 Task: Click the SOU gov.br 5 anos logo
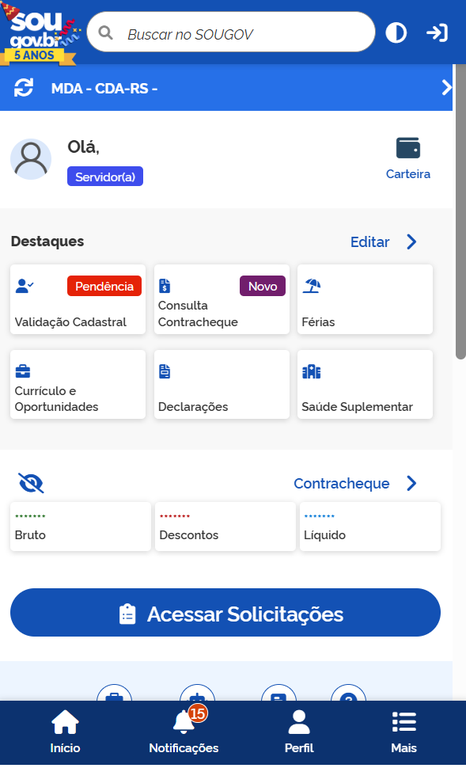[40, 34]
